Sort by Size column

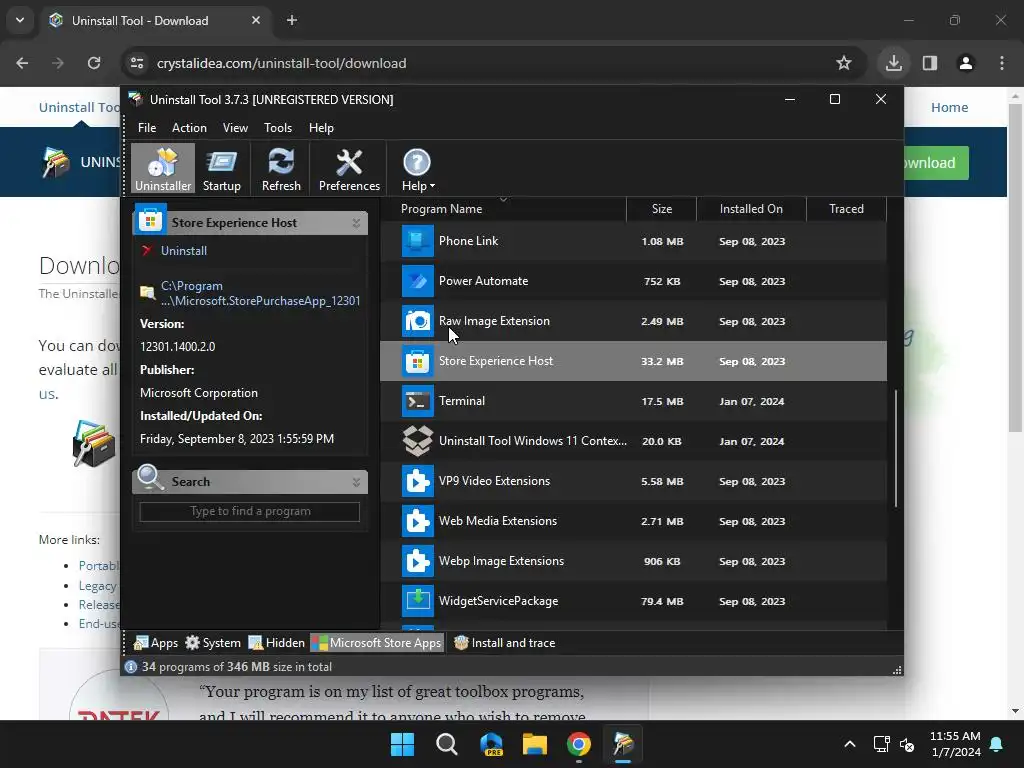[661, 209]
